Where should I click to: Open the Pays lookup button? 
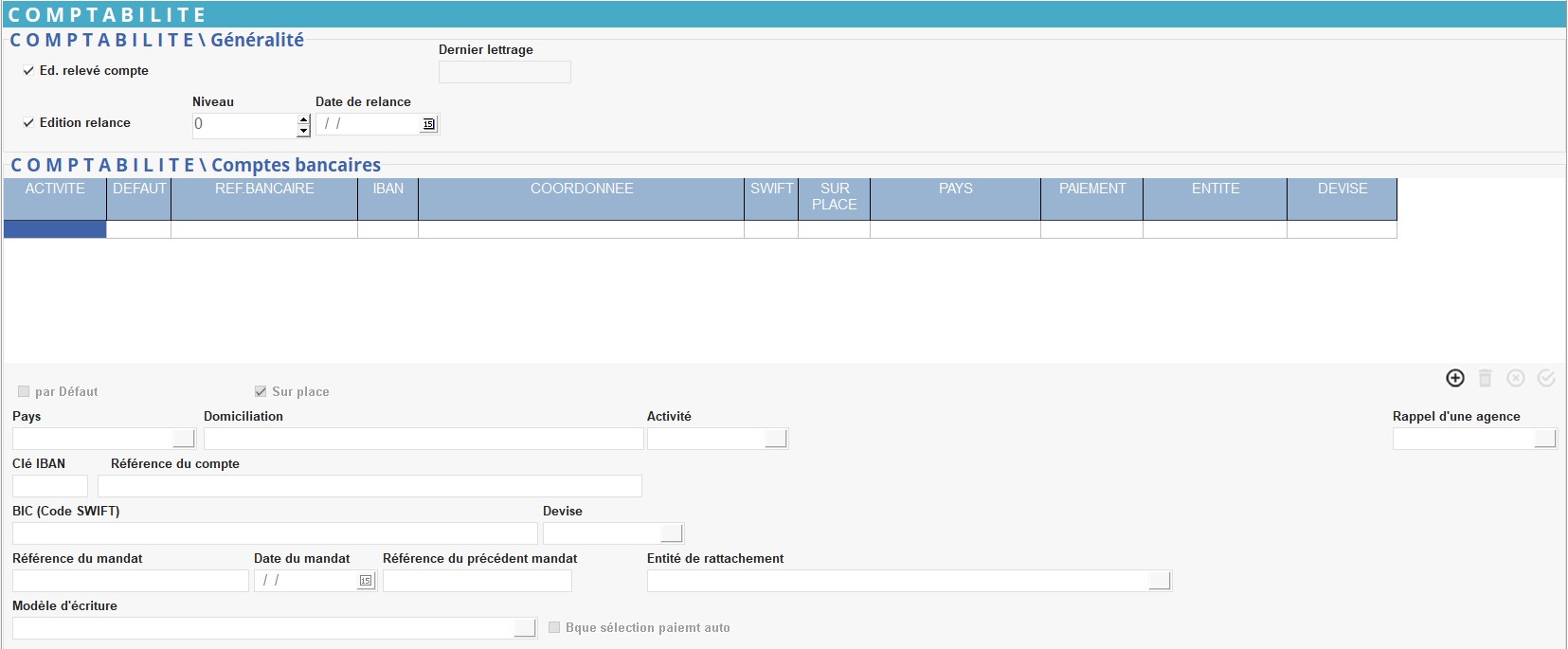(x=184, y=439)
